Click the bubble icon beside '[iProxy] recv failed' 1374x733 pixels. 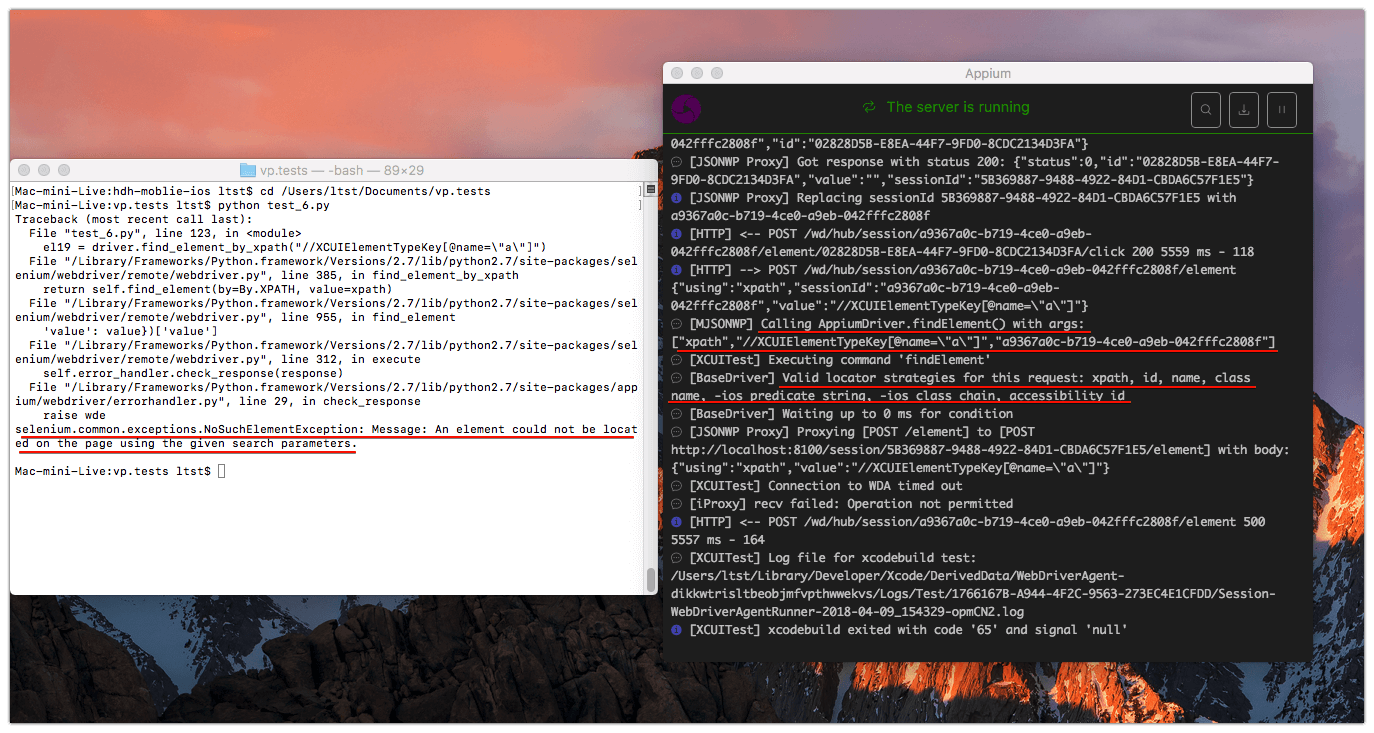pos(677,504)
